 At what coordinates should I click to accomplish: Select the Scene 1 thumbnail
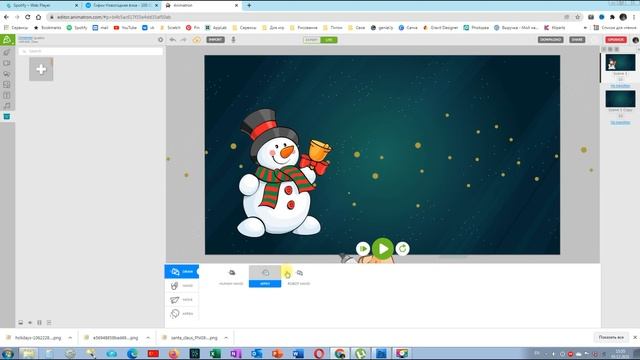[x=620, y=63]
